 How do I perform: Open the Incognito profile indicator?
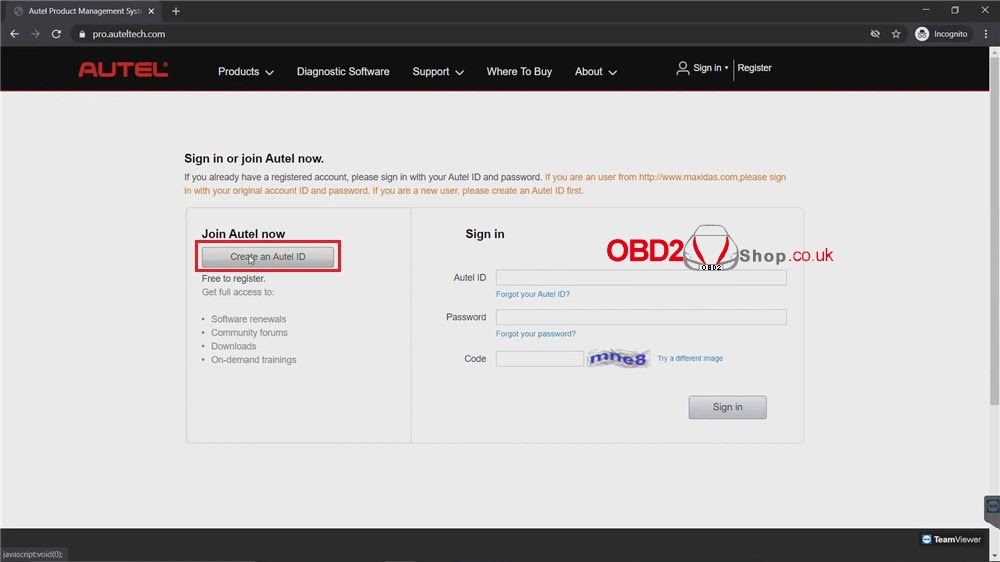pos(941,34)
